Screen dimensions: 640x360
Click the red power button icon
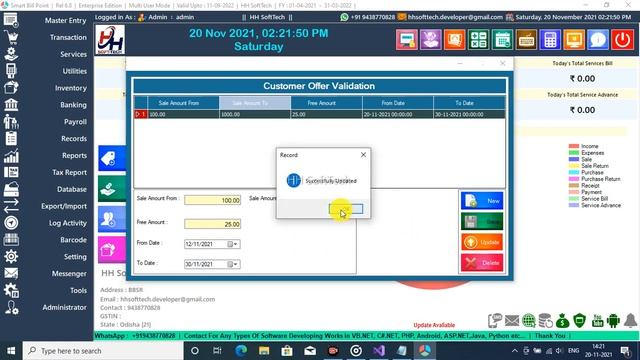[x=622, y=40]
